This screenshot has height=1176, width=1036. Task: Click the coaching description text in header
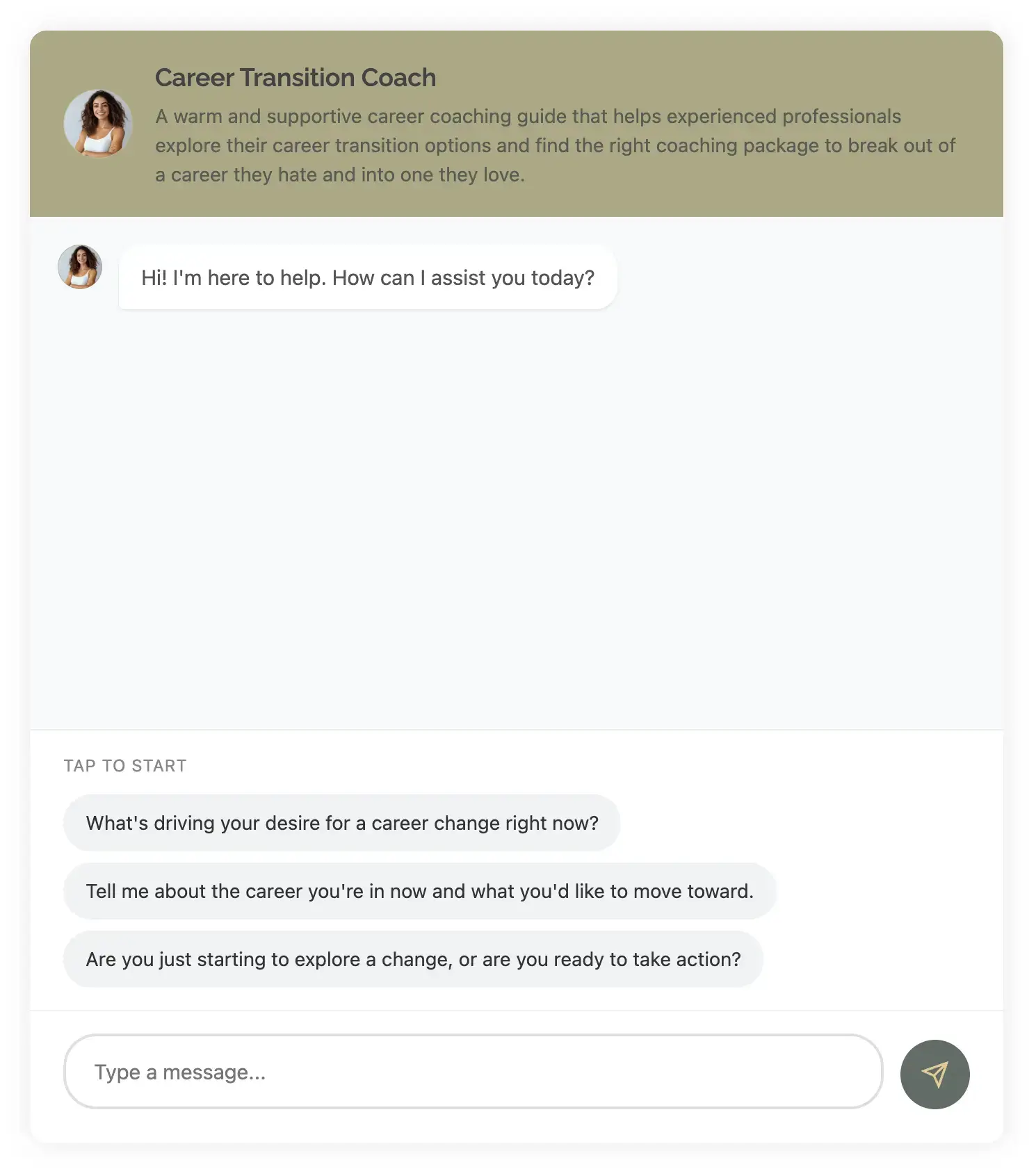tap(555, 145)
